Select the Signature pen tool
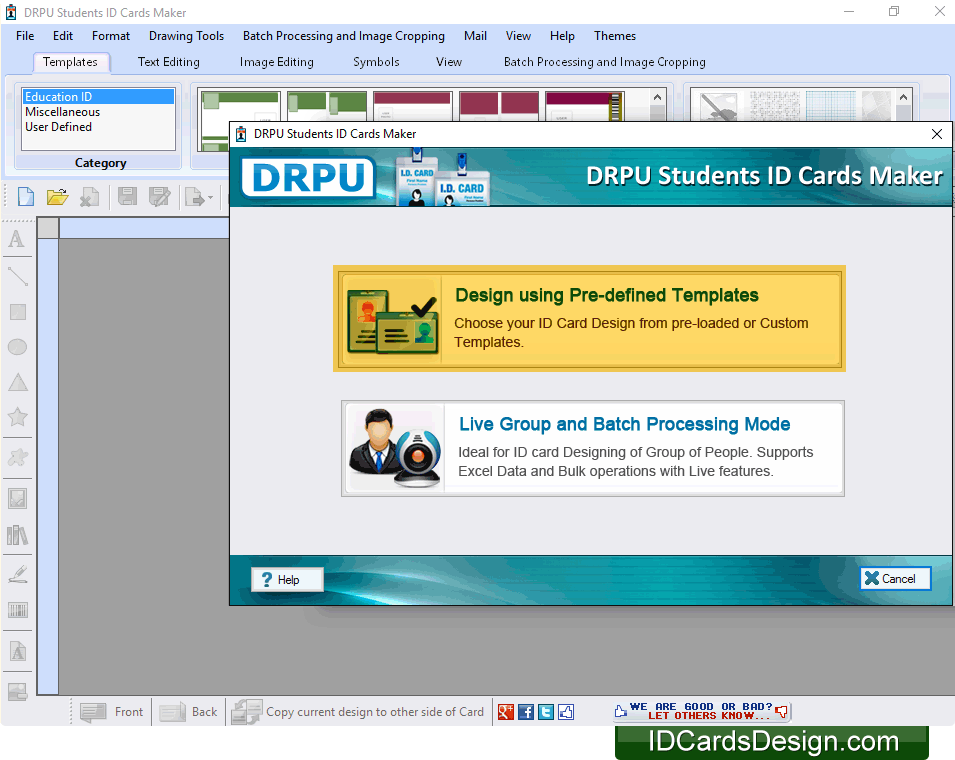This screenshot has width=955, height=760. tap(18, 573)
